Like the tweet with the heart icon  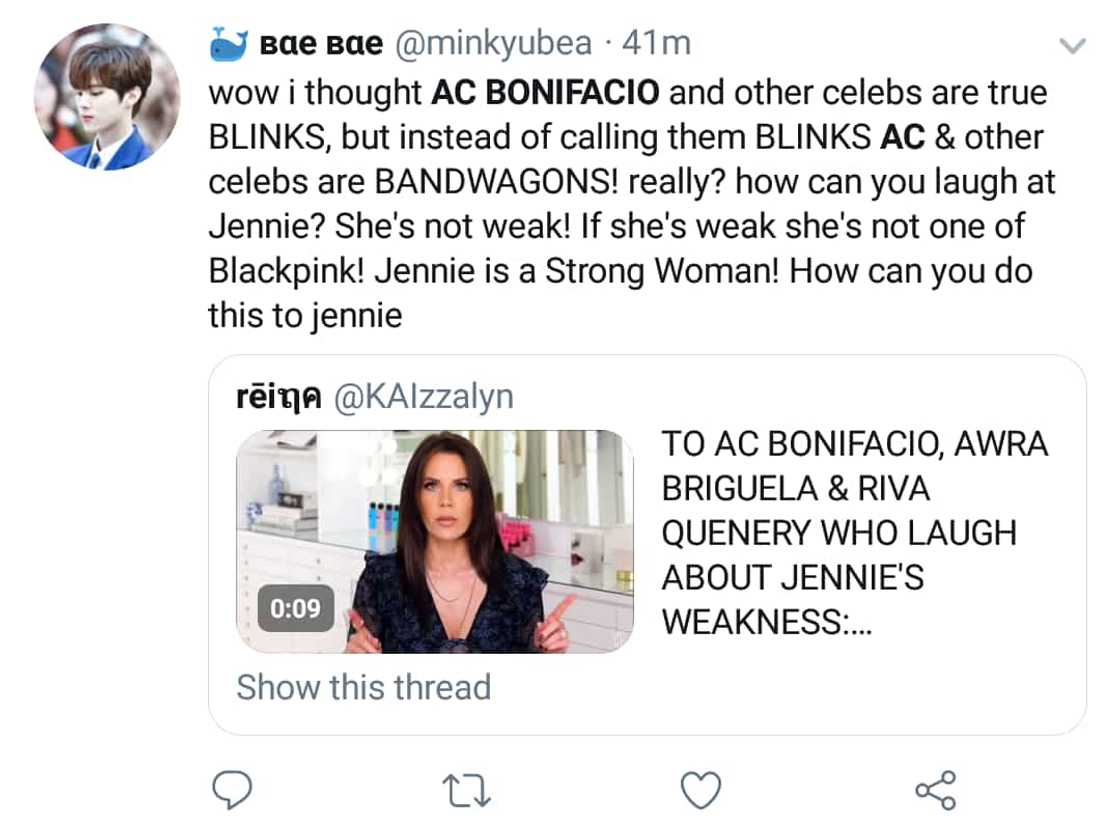(700, 790)
